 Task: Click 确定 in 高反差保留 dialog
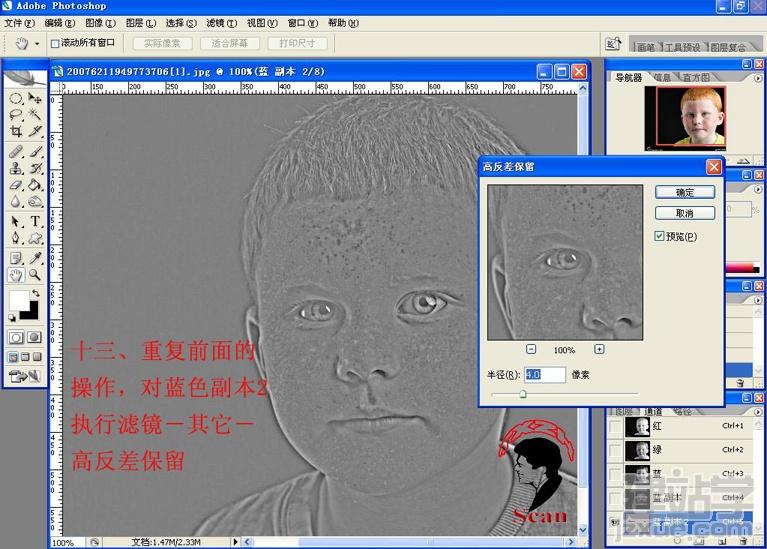point(685,192)
